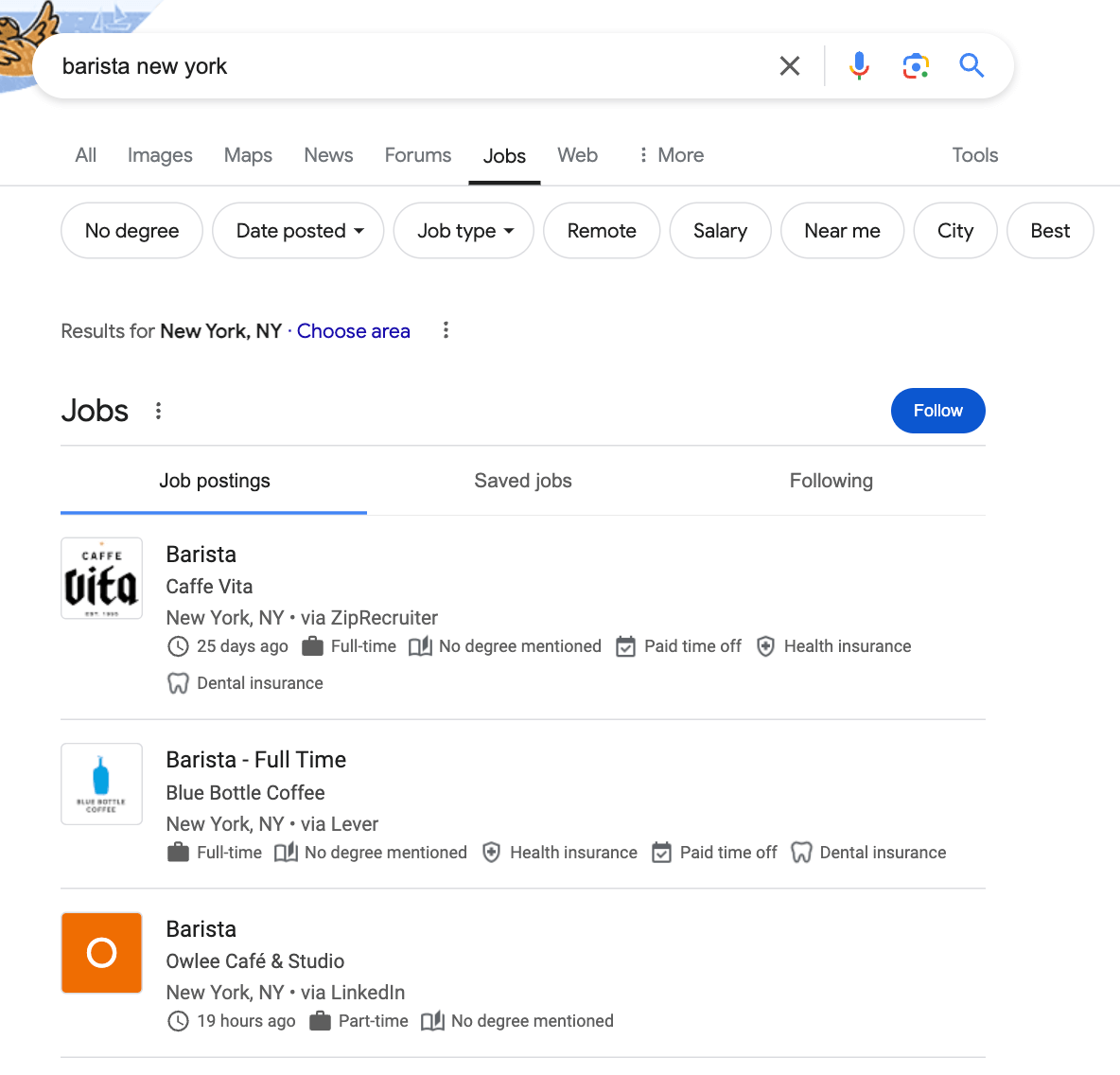Viewport: 1120px width, 1075px height.
Task: Switch to the News tab
Action: click(x=328, y=155)
